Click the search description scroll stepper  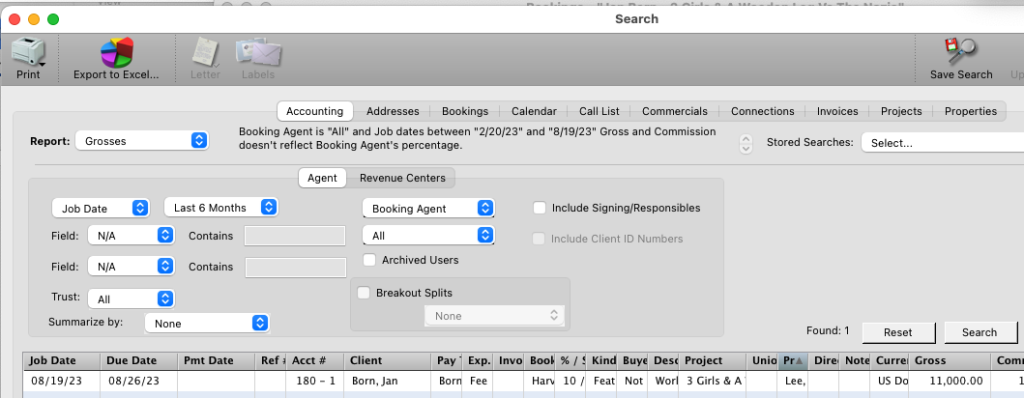coord(745,144)
